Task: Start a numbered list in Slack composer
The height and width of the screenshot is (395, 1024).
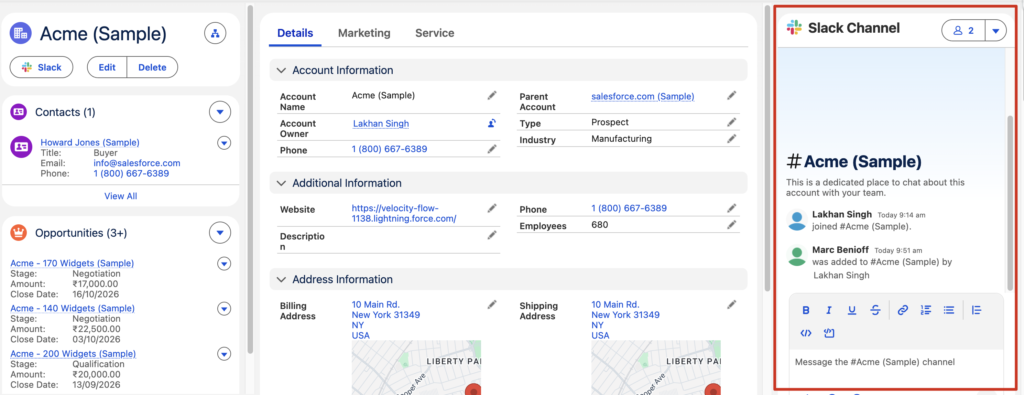Action: tap(925, 310)
